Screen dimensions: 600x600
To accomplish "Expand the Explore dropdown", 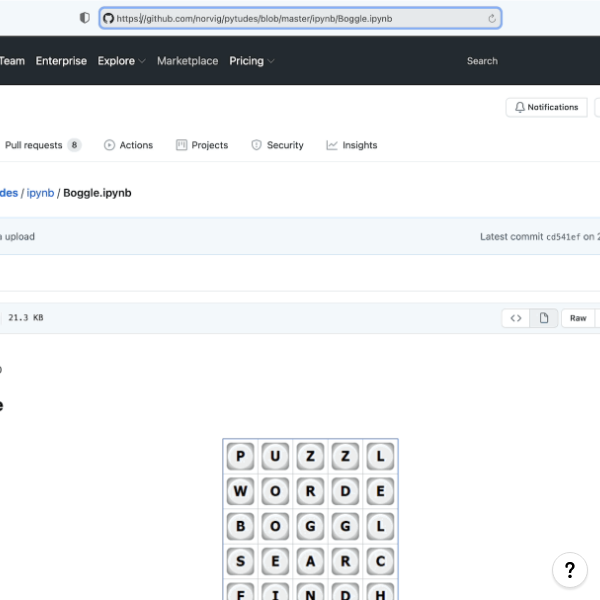I will click(121, 61).
